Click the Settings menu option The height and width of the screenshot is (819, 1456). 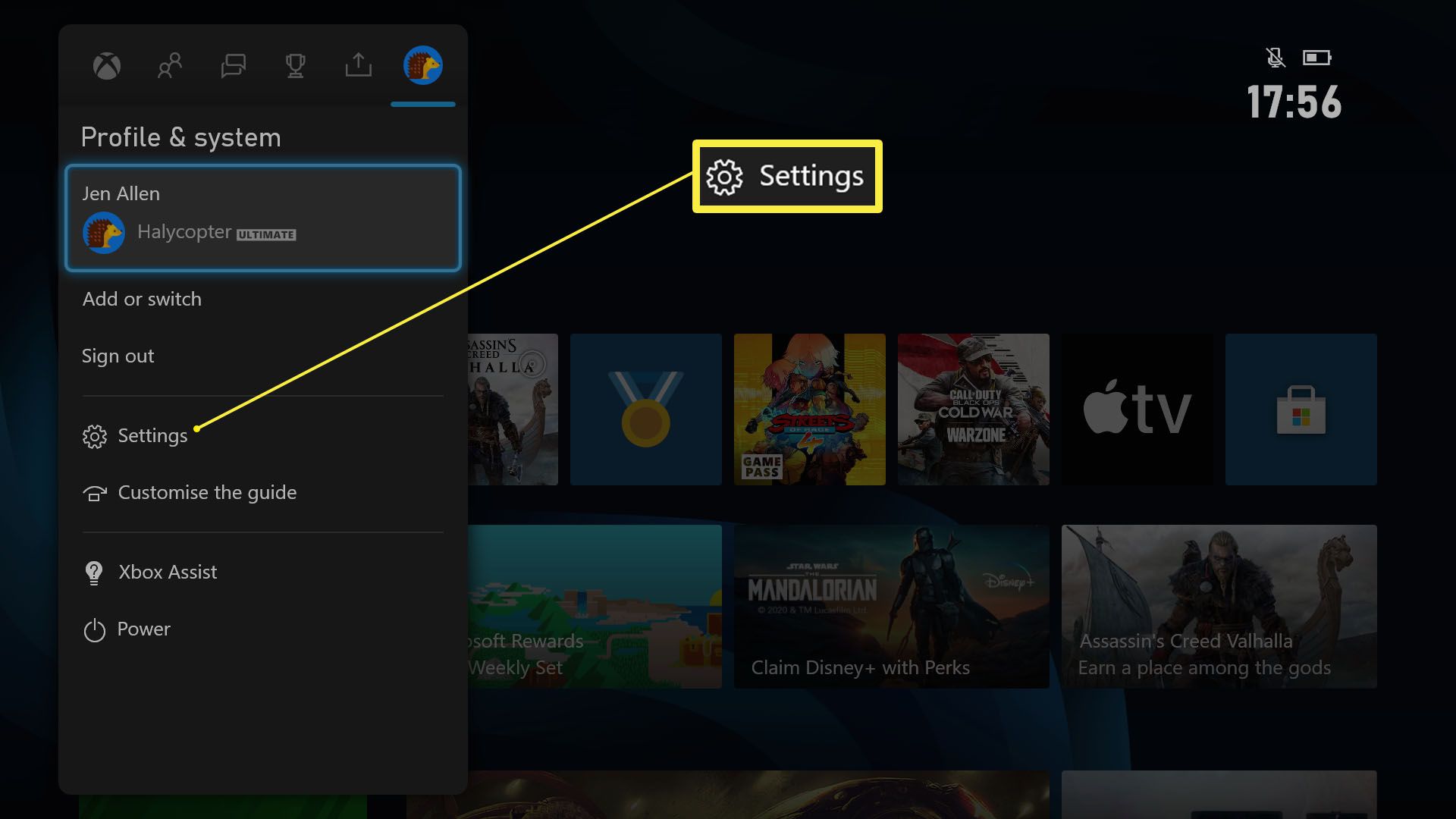pyautogui.click(x=153, y=435)
